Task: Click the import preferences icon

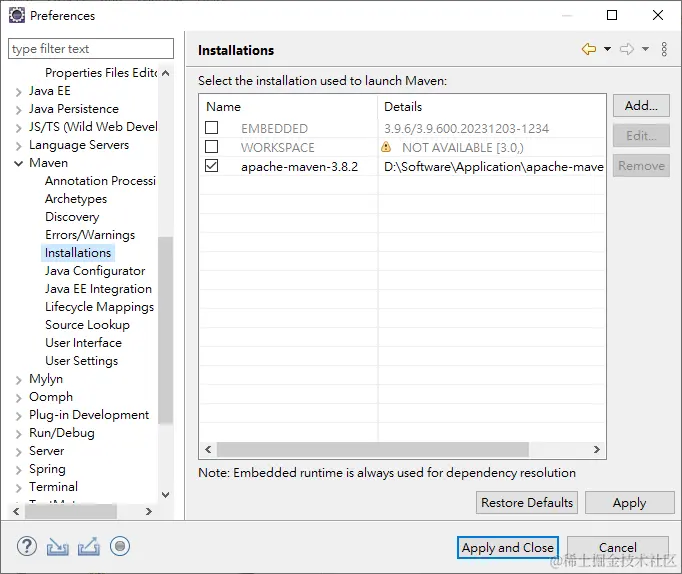Action: coord(57,547)
